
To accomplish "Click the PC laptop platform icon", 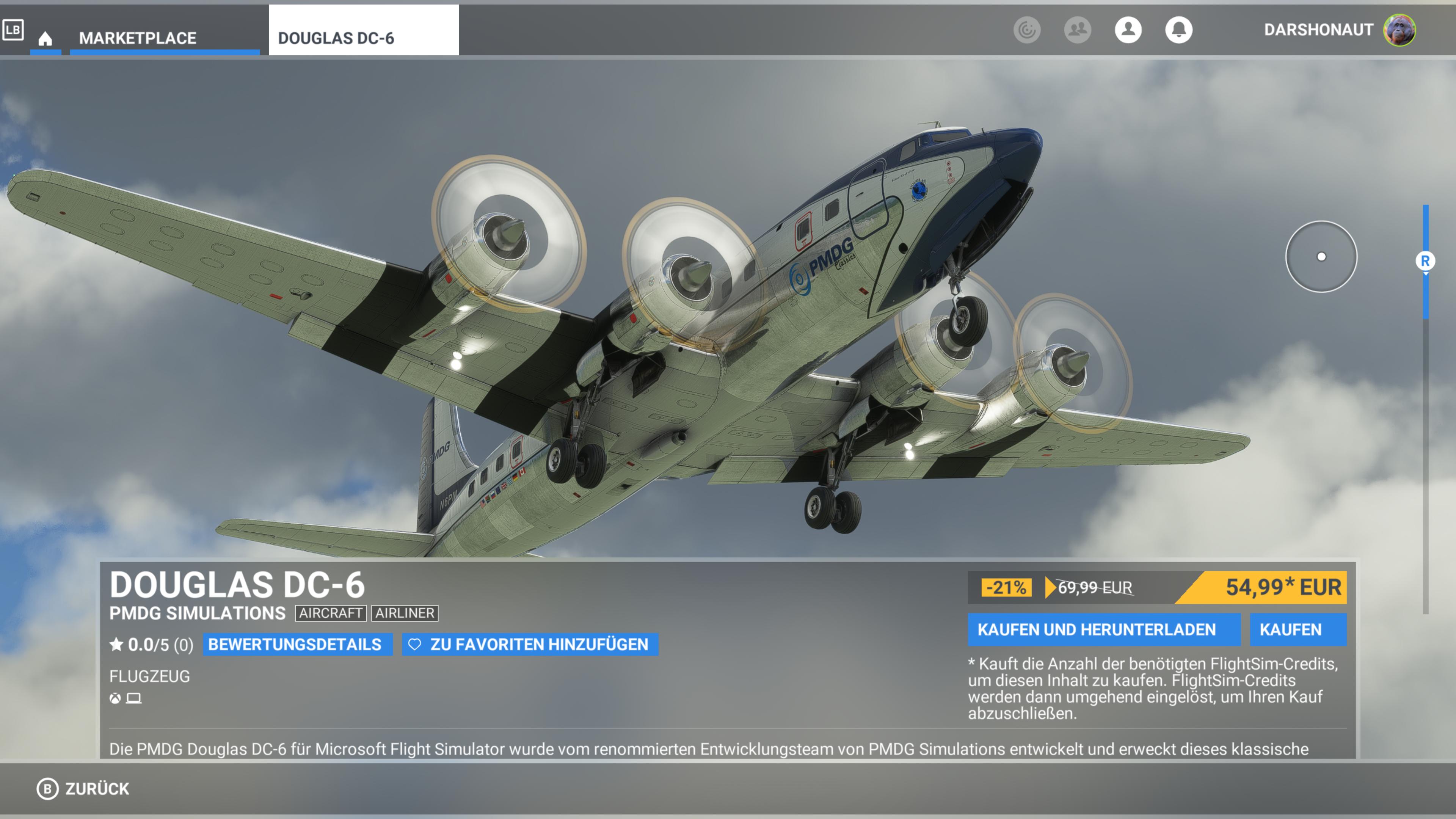I will point(133,698).
